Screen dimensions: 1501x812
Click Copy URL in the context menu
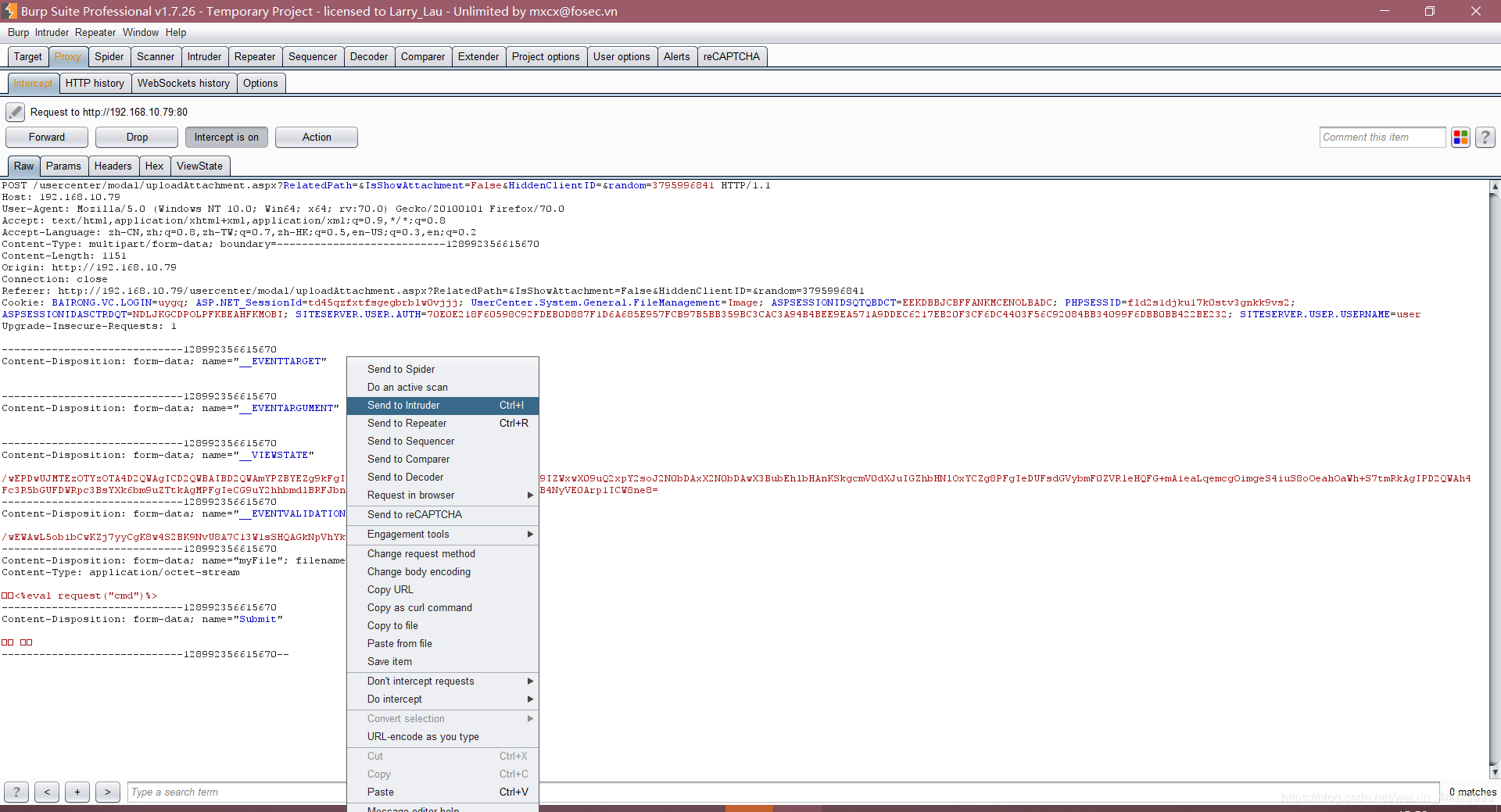[442, 590]
